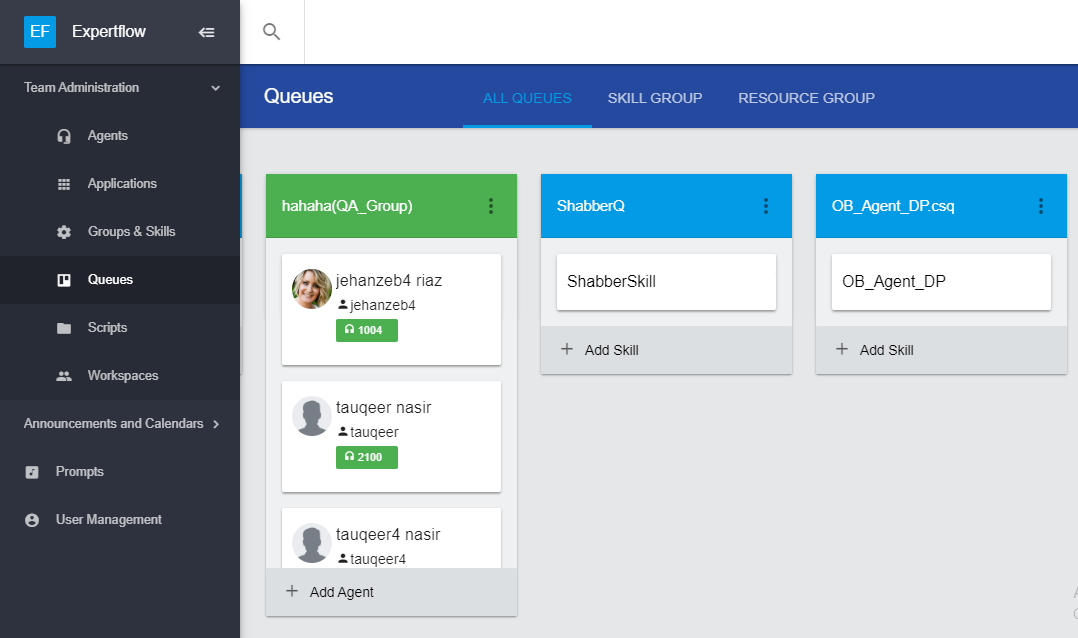
Task: Open Workspaces via the people icon
Action: [x=64, y=376]
